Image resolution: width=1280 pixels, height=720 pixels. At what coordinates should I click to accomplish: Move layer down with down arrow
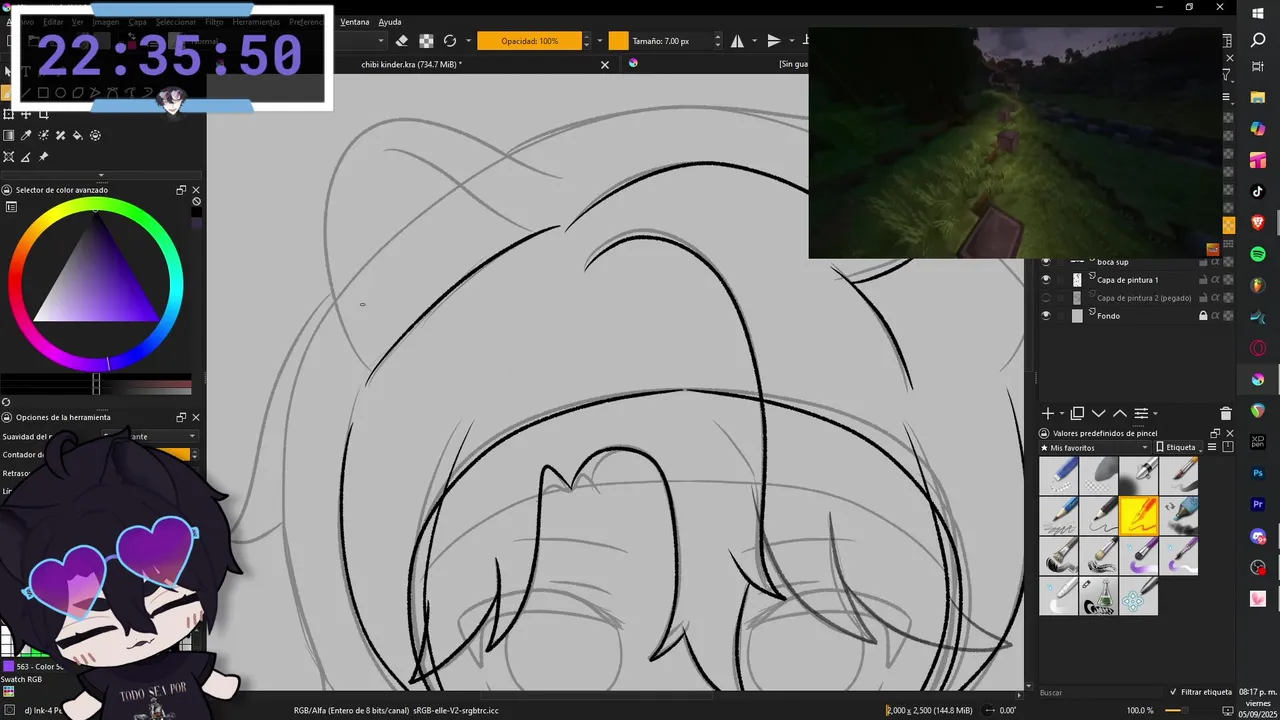(1098, 413)
